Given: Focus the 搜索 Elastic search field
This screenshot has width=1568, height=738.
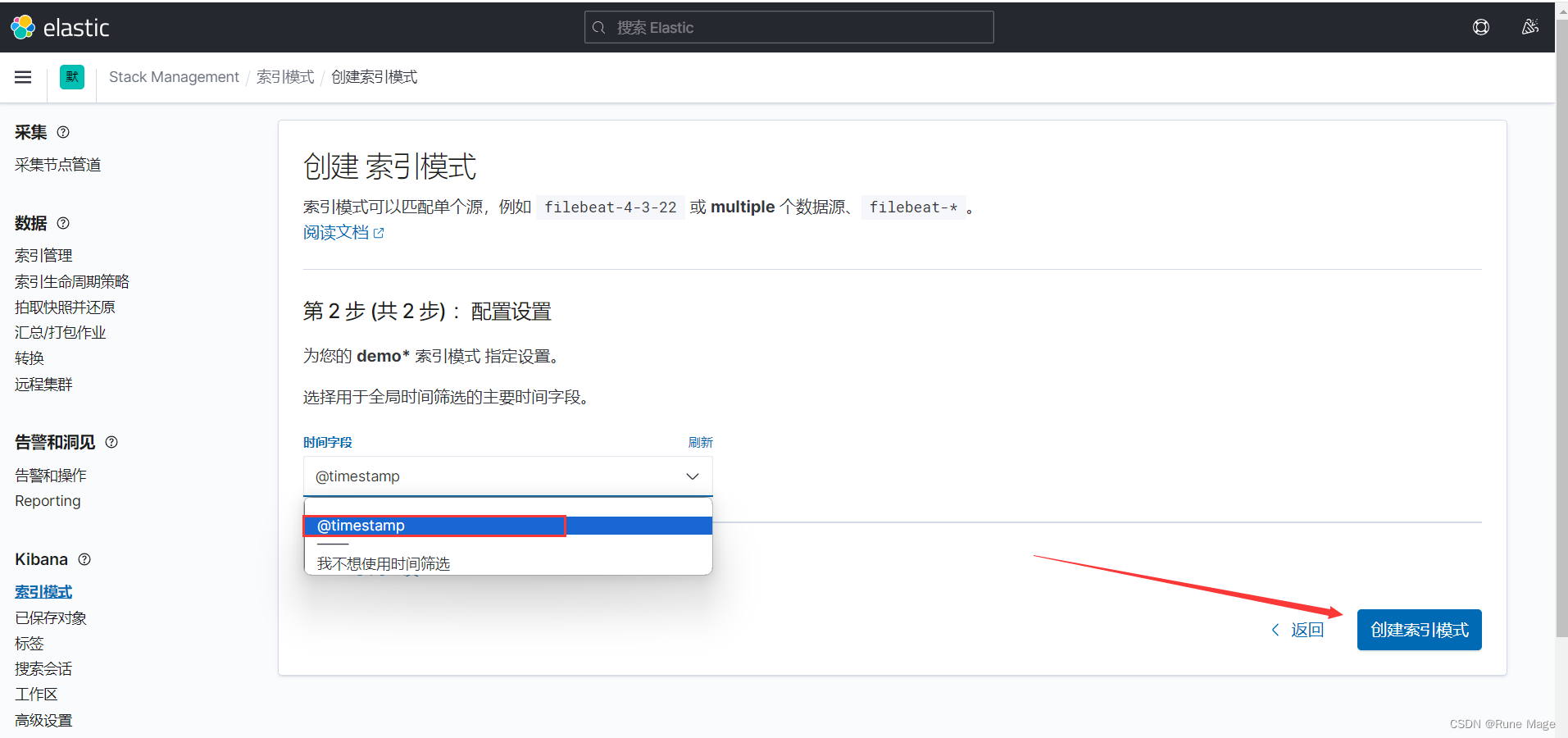Looking at the screenshot, I should pyautogui.click(x=789, y=27).
